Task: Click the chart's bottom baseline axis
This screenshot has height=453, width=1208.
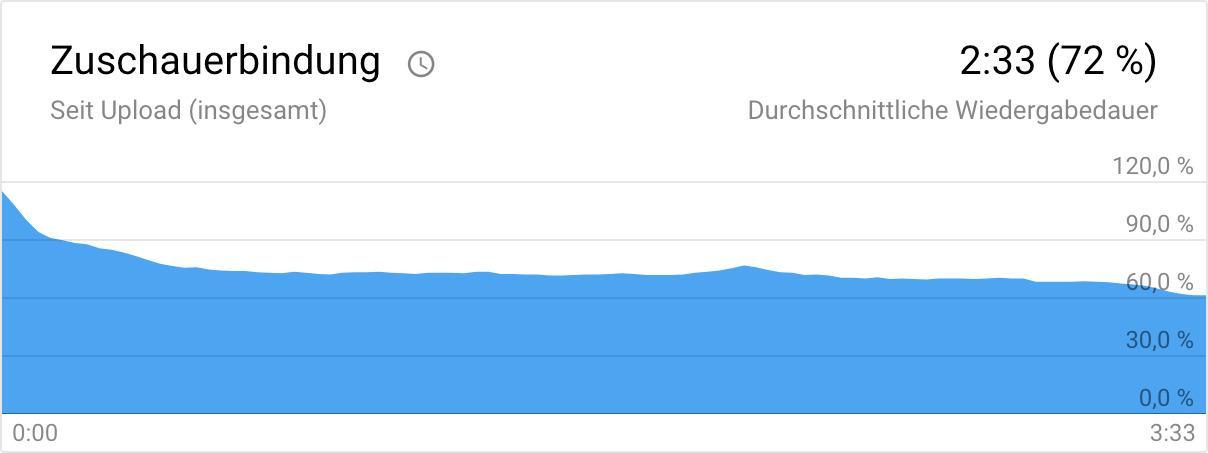Action: [600, 413]
